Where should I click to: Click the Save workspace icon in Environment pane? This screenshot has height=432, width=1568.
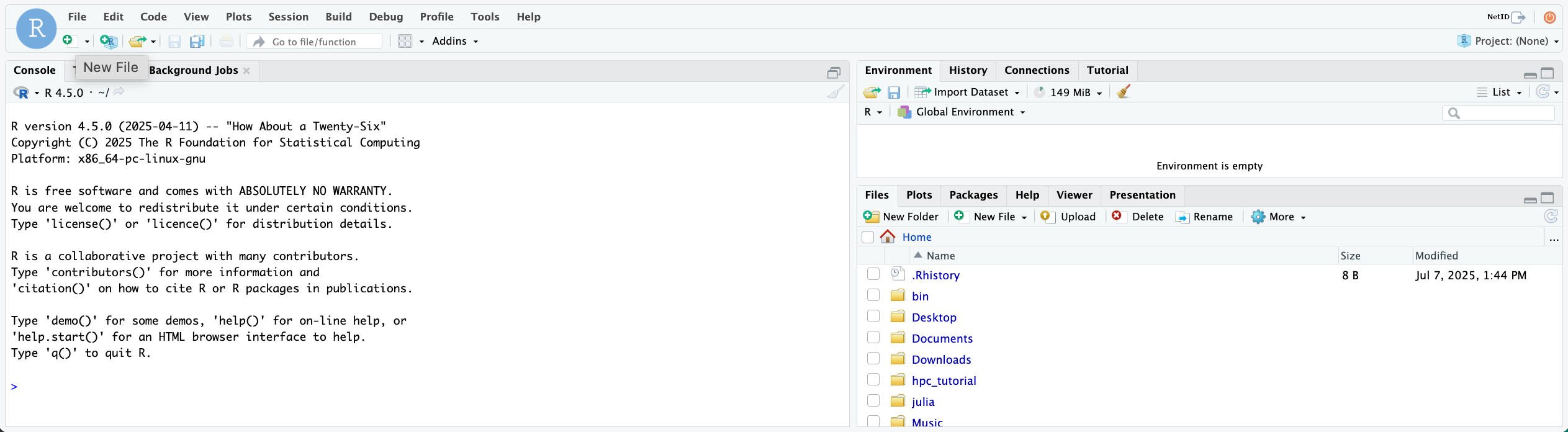tap(894, 92)
